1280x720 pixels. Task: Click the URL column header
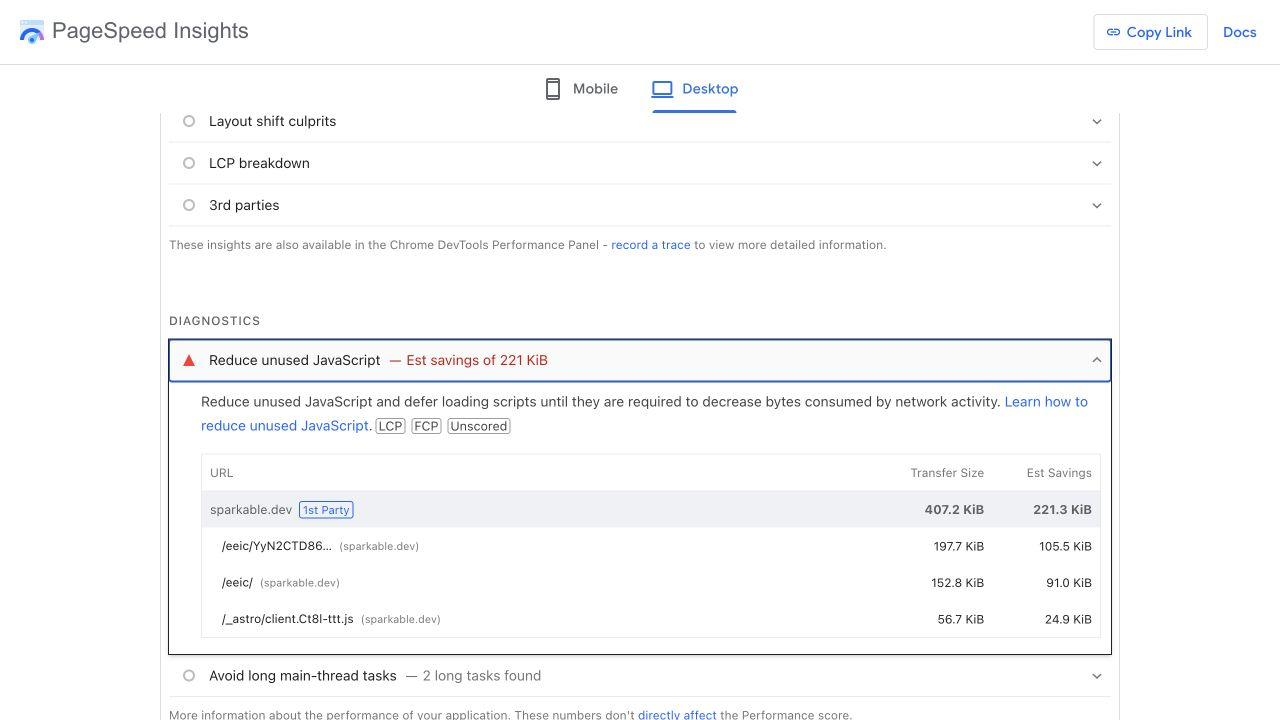point(222,473)
